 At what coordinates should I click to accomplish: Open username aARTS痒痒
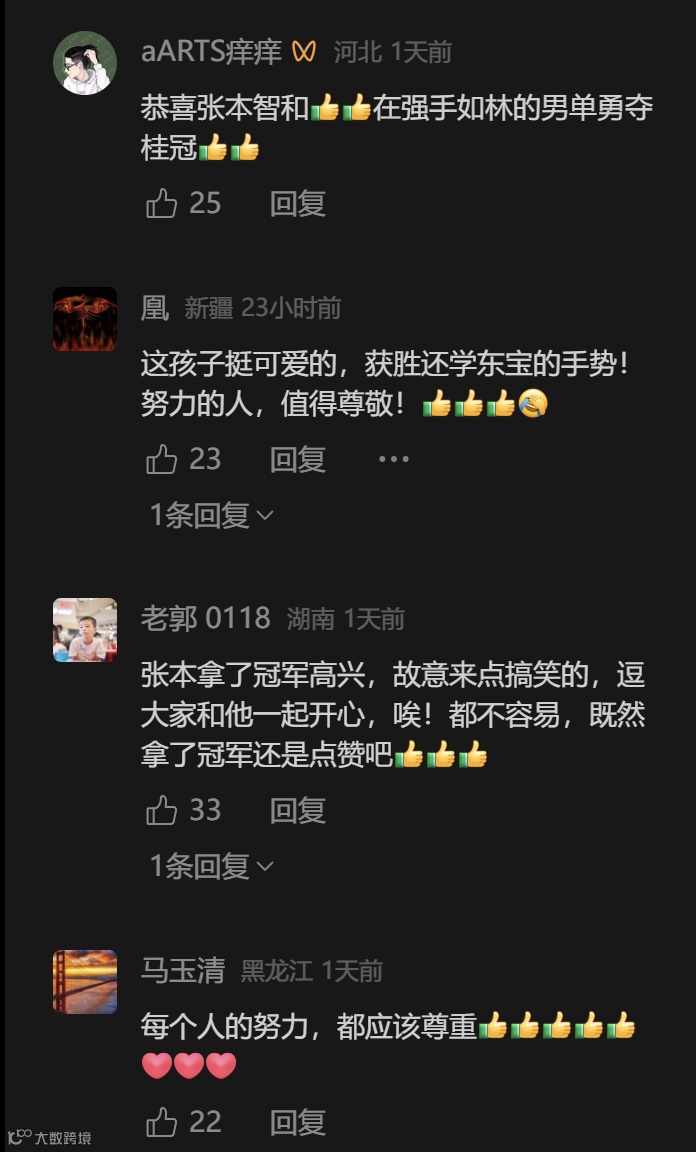212,51
